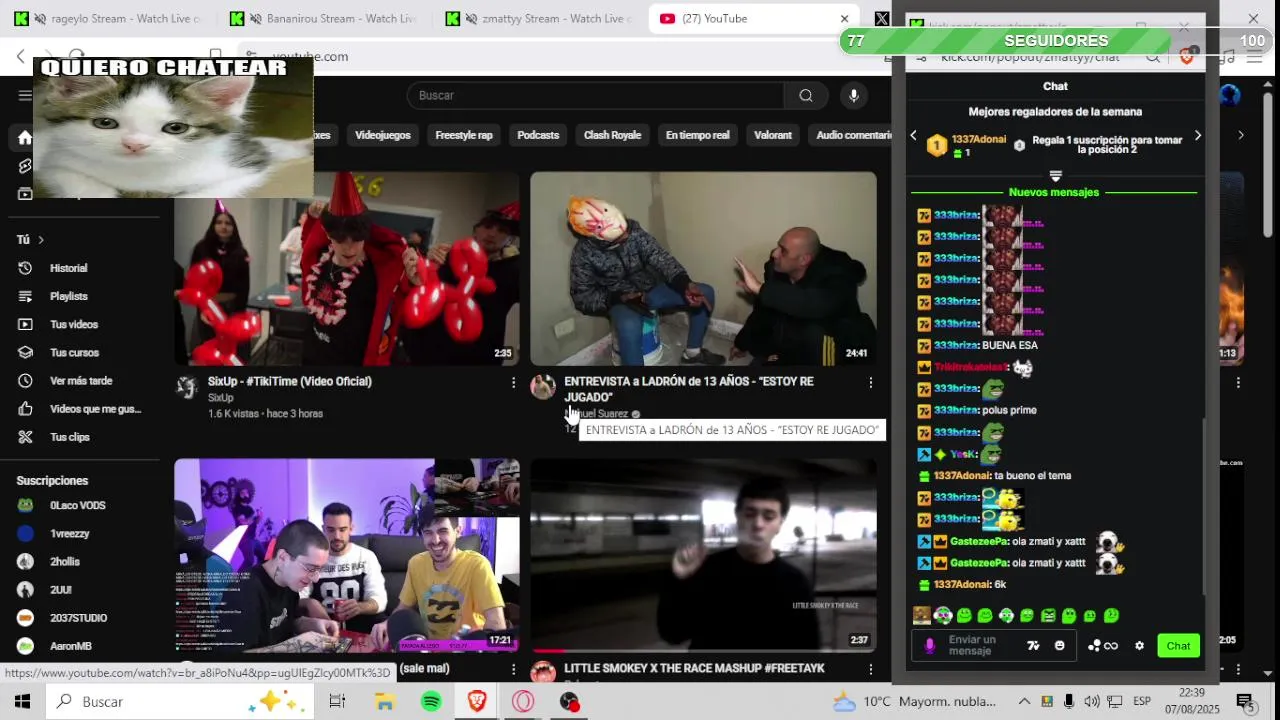1280x720 pixels.
Task: Open options menu for SixUp #TikiTime video
Action: [513, 383]
